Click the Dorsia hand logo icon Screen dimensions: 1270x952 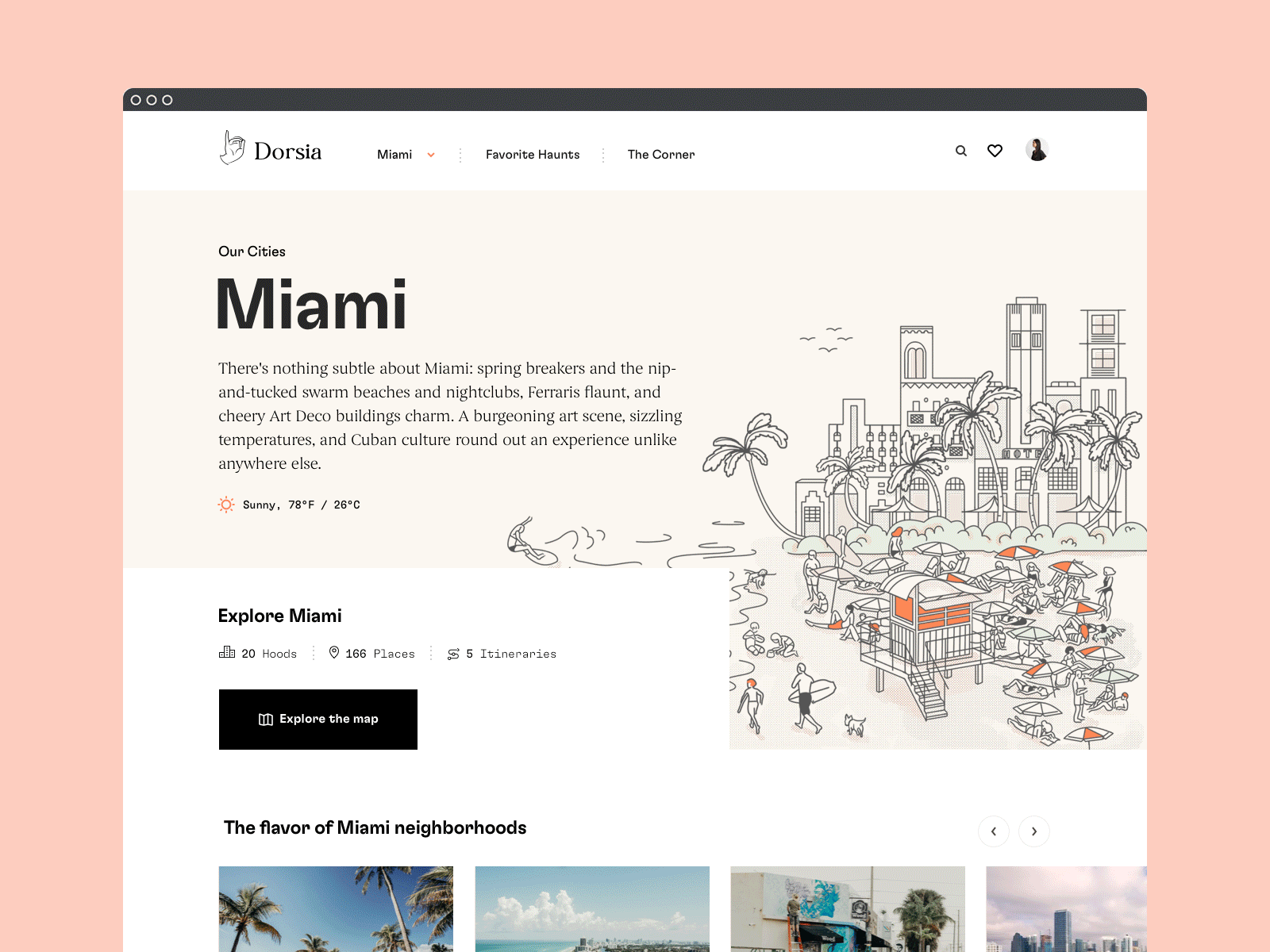232,148
